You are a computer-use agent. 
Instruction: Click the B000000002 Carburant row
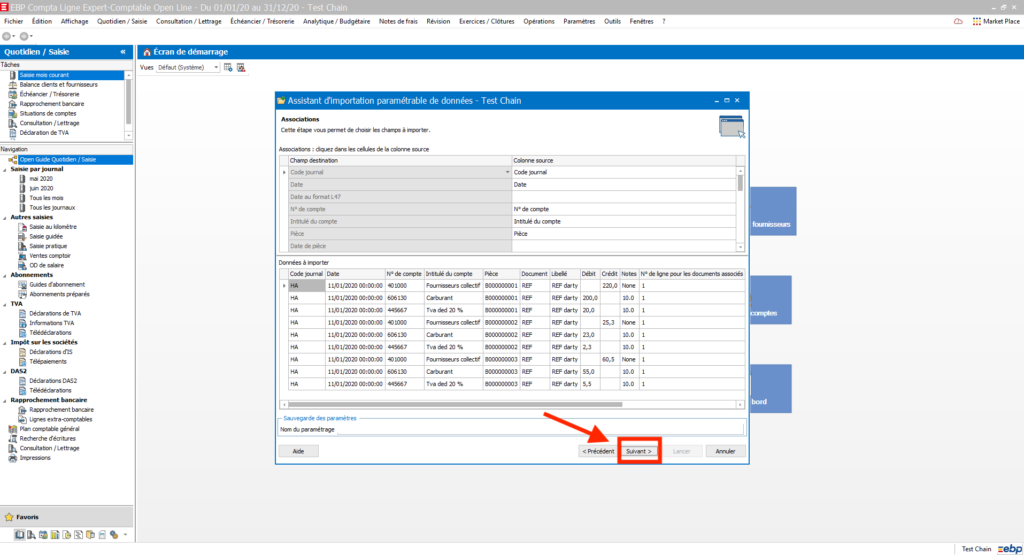point(515,335)
